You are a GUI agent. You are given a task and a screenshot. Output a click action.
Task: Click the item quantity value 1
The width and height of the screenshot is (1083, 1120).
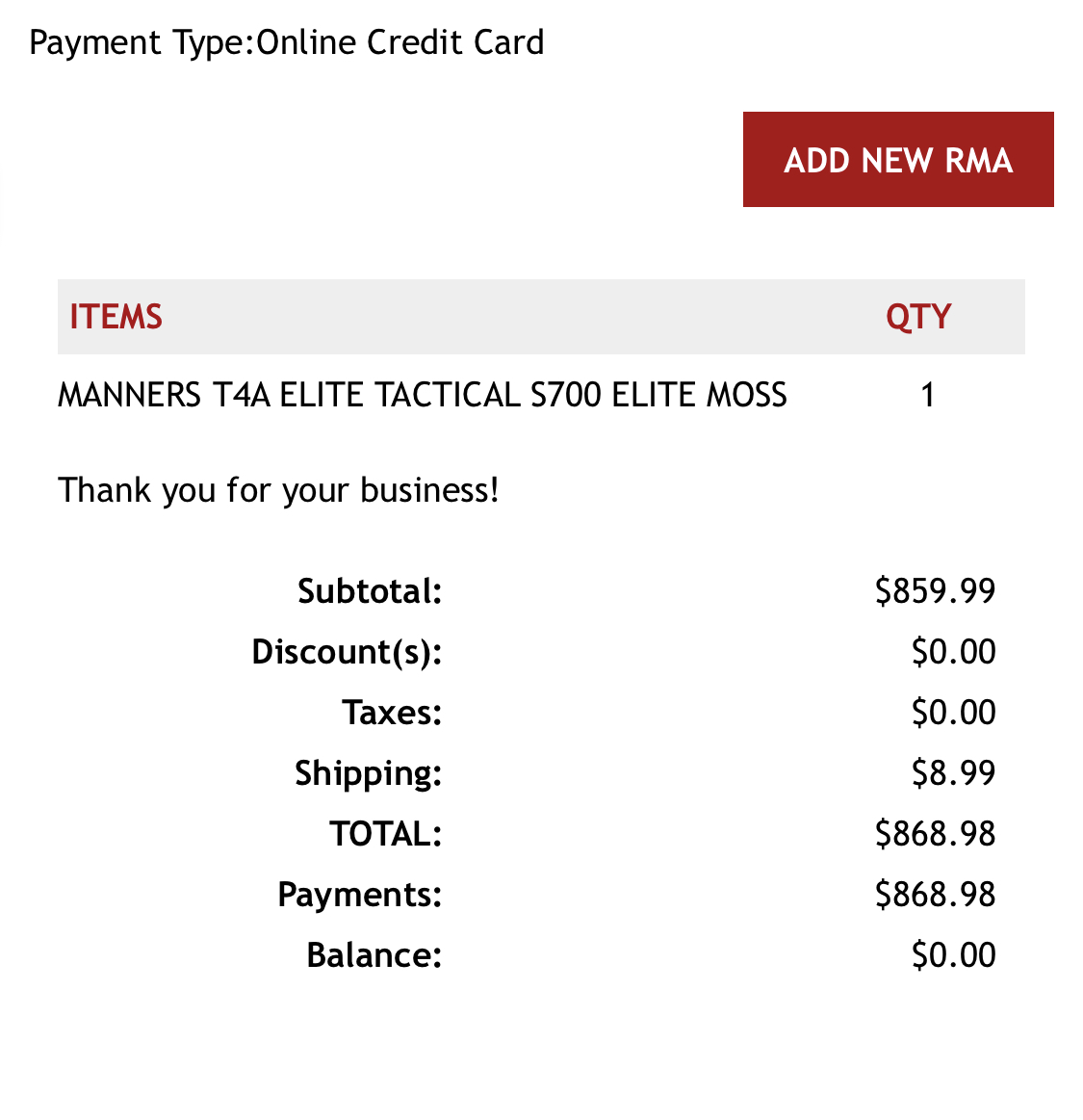pos(927,395)
